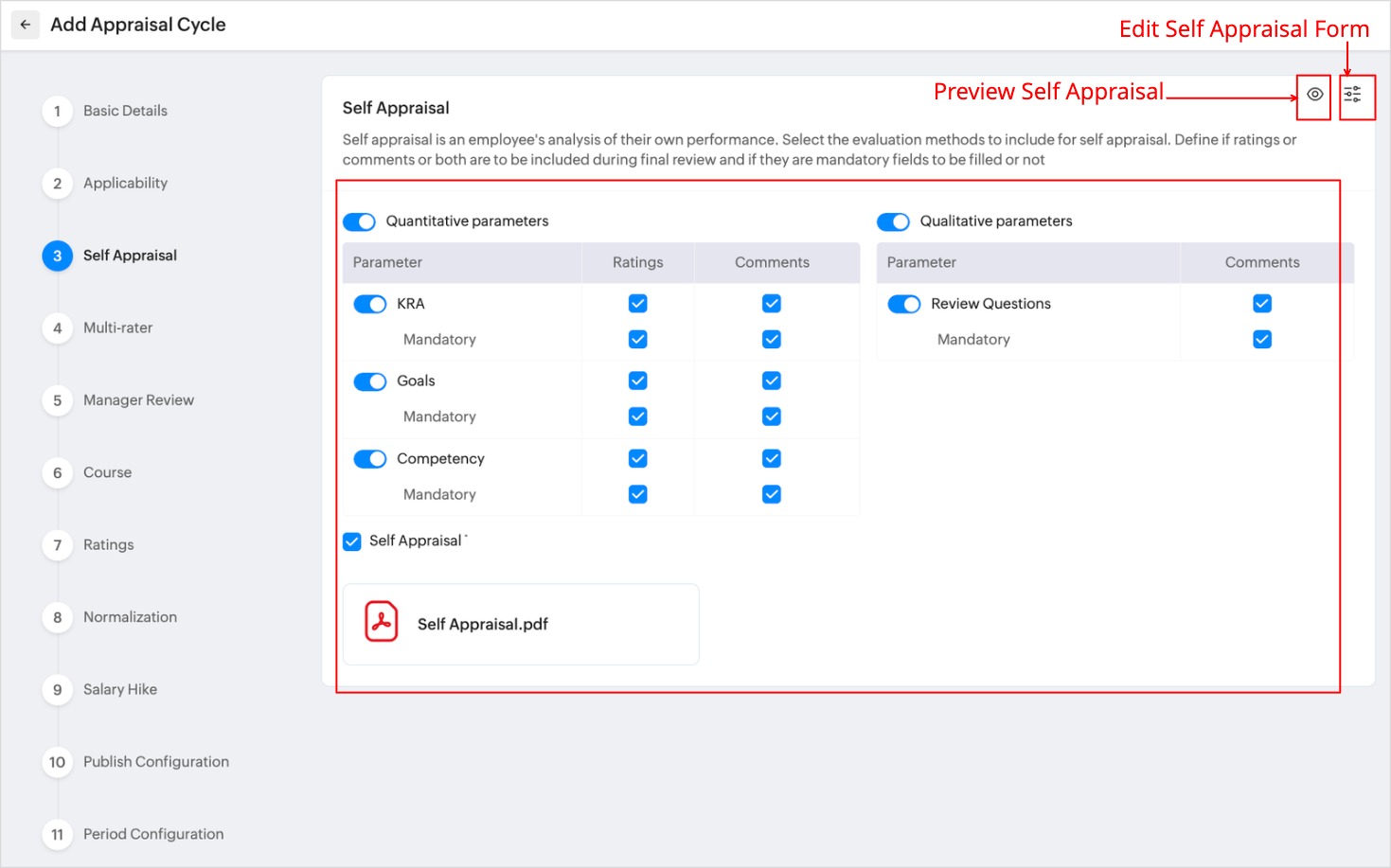Uncheck Goals Mandatory Ratings checkbox
The image size is (1391, 868).
pos(638,416)
